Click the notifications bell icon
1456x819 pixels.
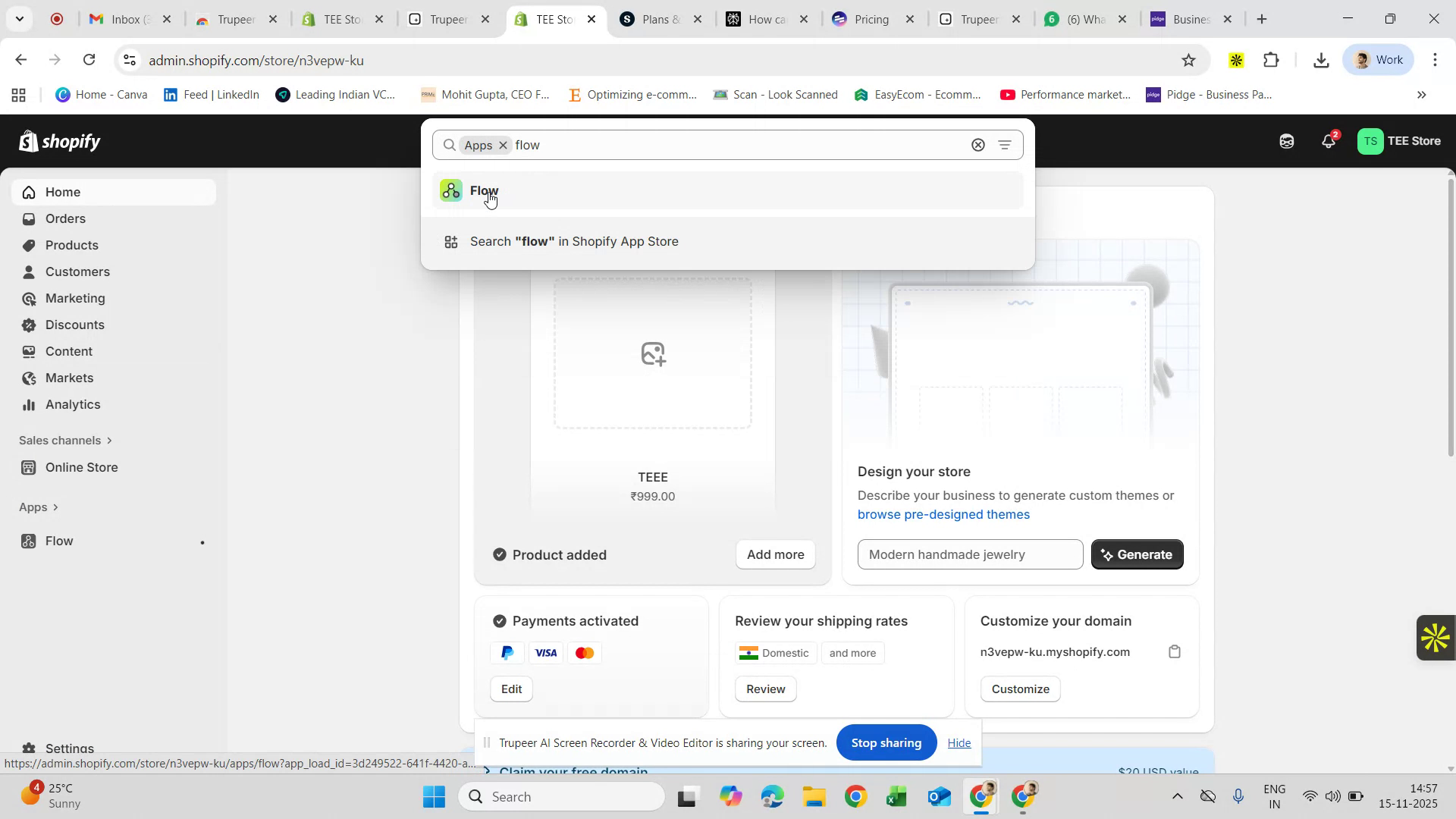tap(1328, 140)
